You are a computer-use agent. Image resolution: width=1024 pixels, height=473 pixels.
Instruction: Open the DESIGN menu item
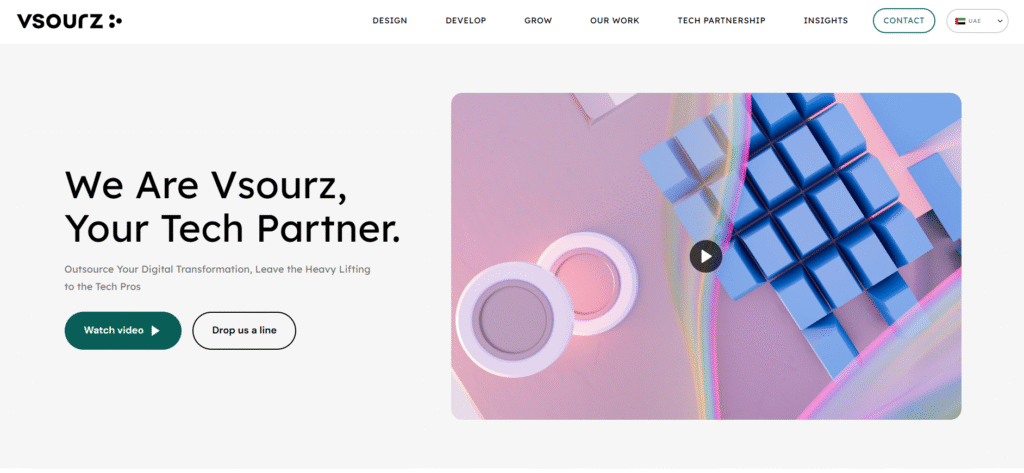coord(390,21)
